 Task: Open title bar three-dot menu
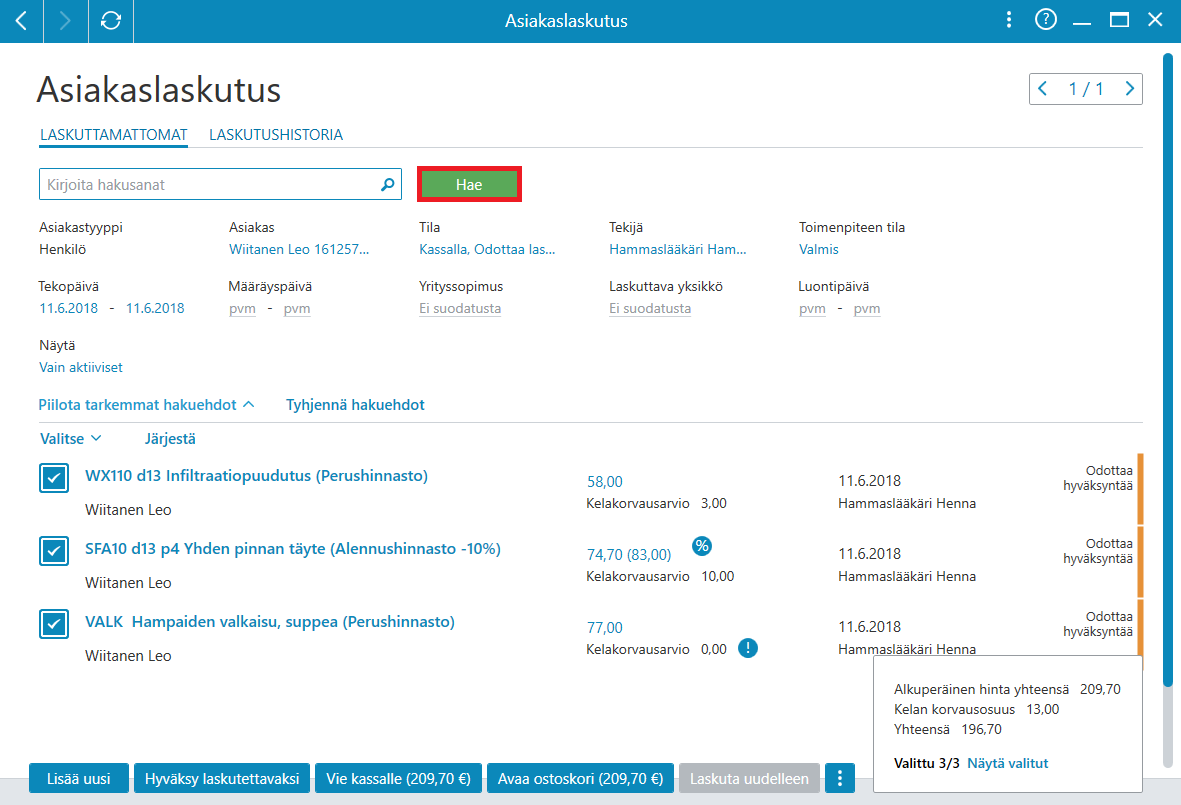pos(1009,20)
